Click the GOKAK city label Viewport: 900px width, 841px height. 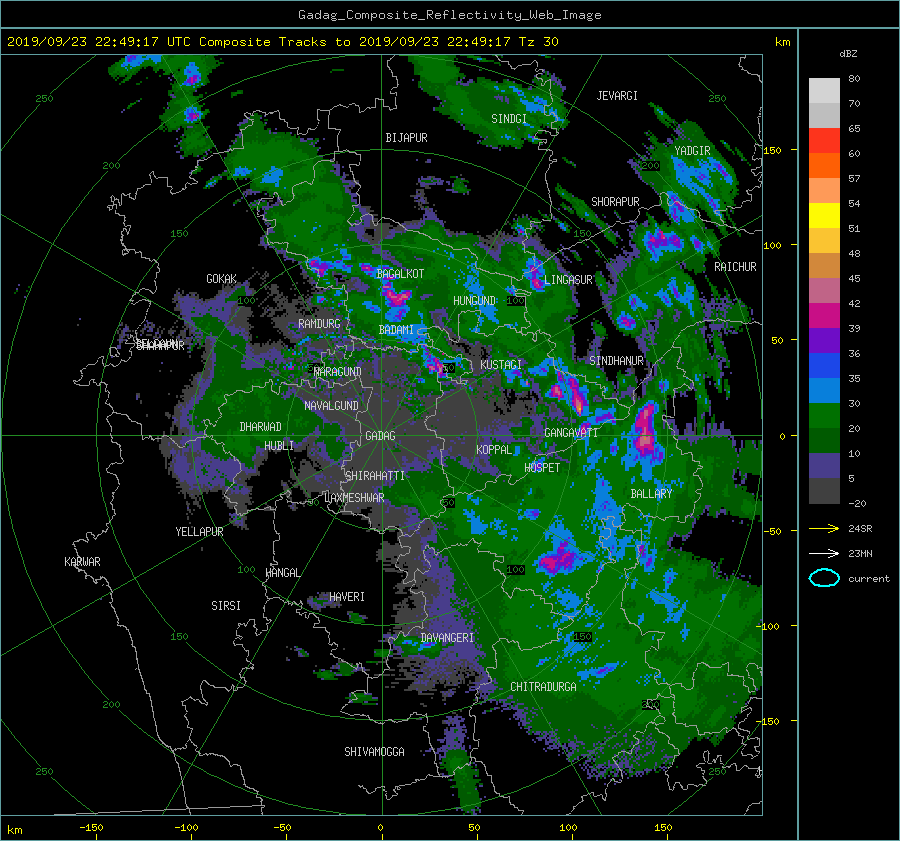click(222, 279)
